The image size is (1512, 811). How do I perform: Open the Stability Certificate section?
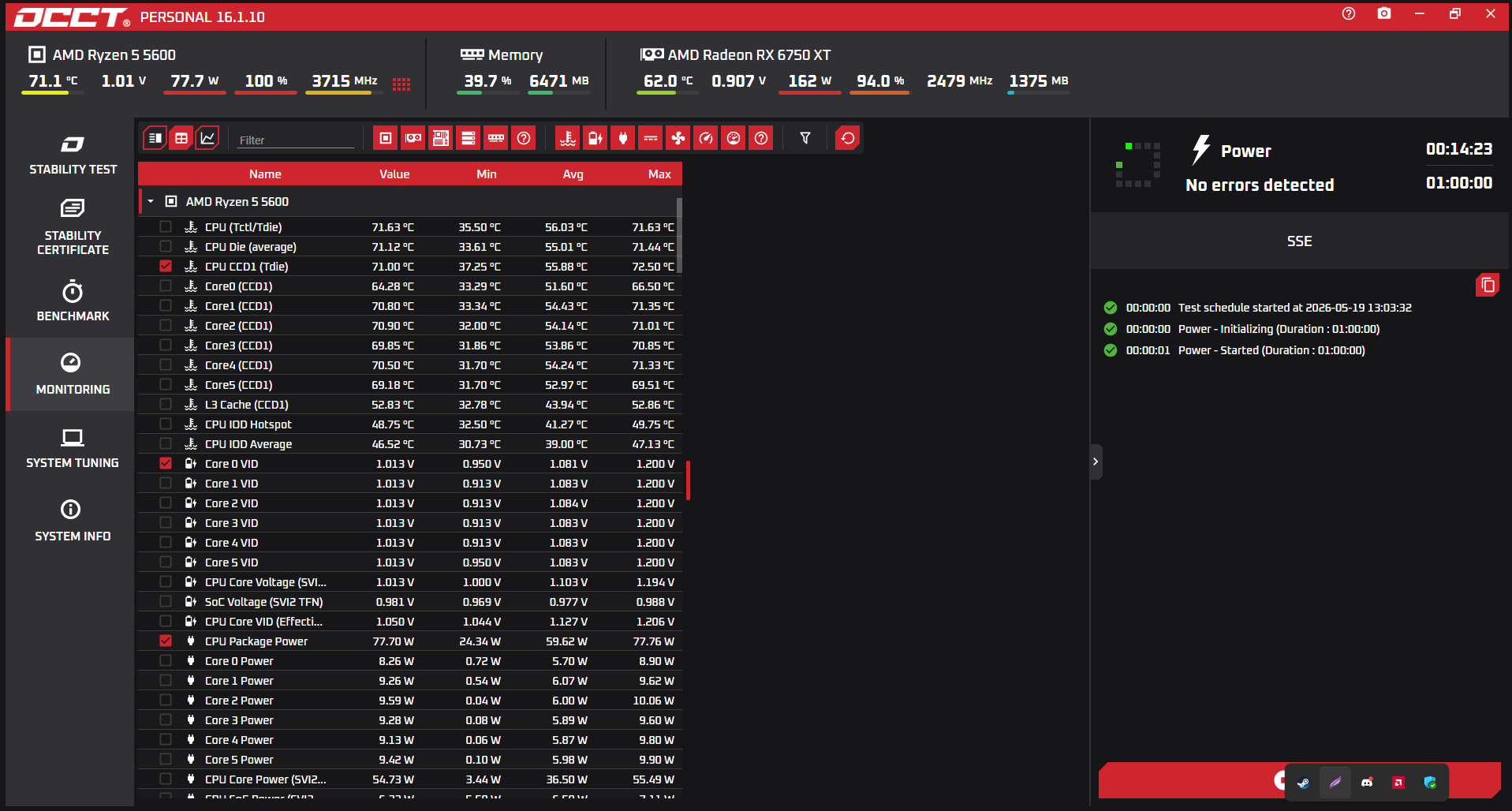[73, 227]
